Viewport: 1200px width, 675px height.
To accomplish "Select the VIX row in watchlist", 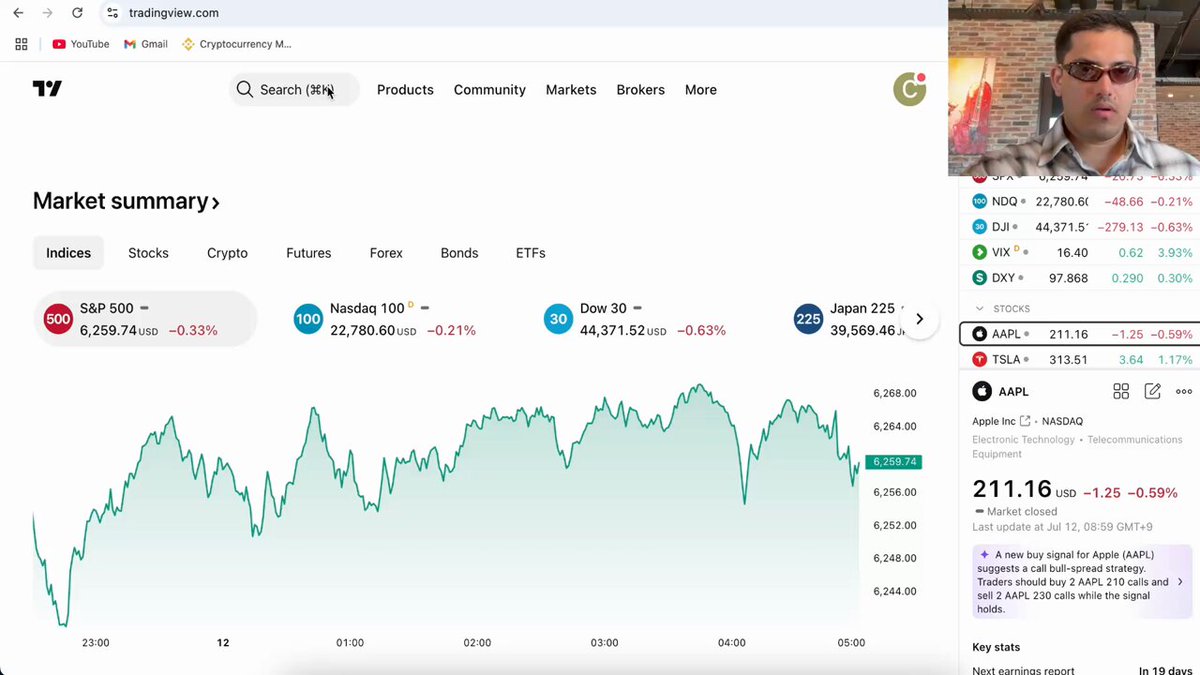I will click(1080, 252).
